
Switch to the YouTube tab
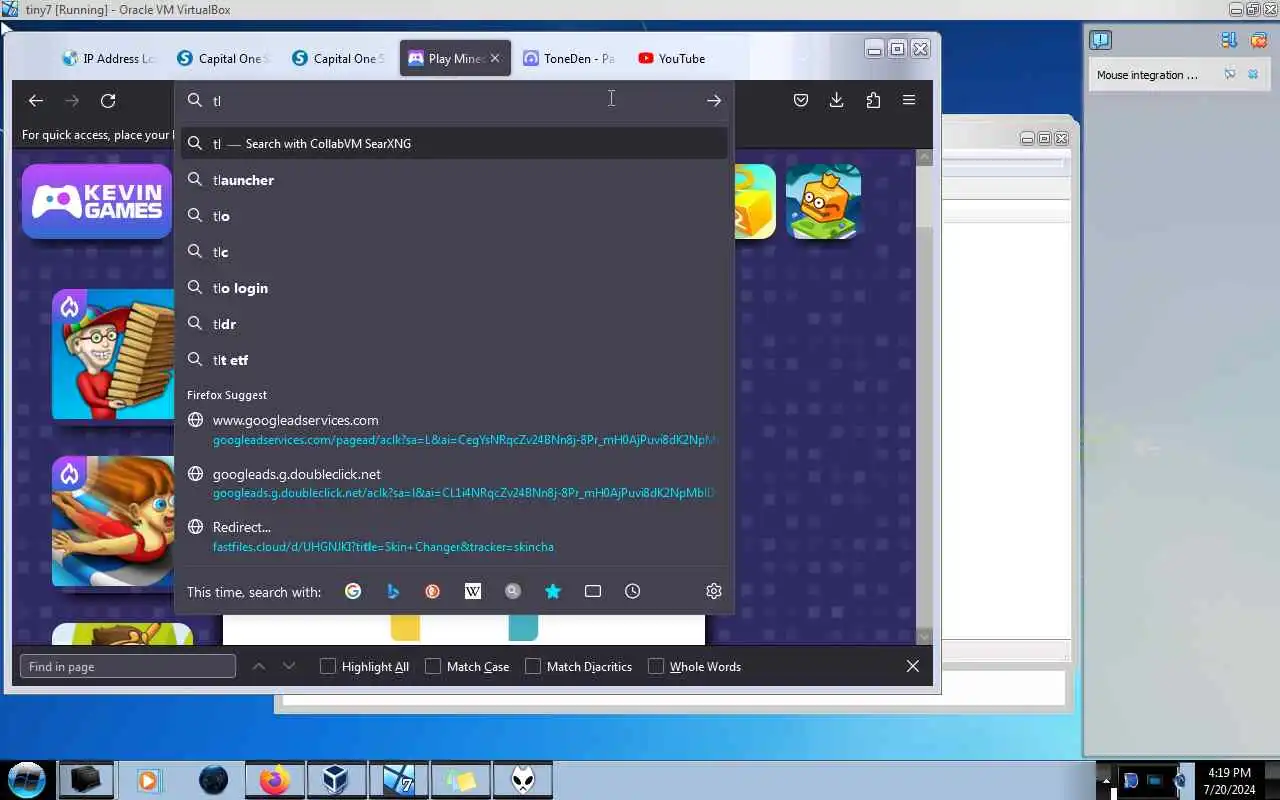coord(685,58)
